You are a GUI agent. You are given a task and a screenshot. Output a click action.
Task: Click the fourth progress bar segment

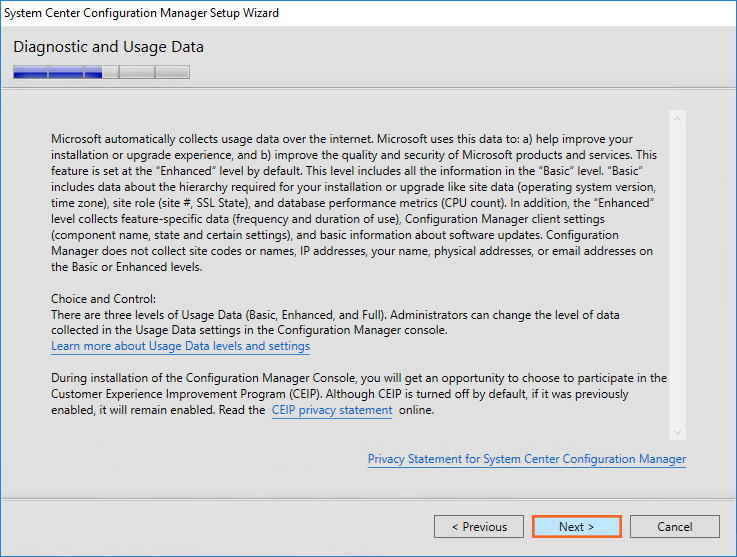click(136, 72)
